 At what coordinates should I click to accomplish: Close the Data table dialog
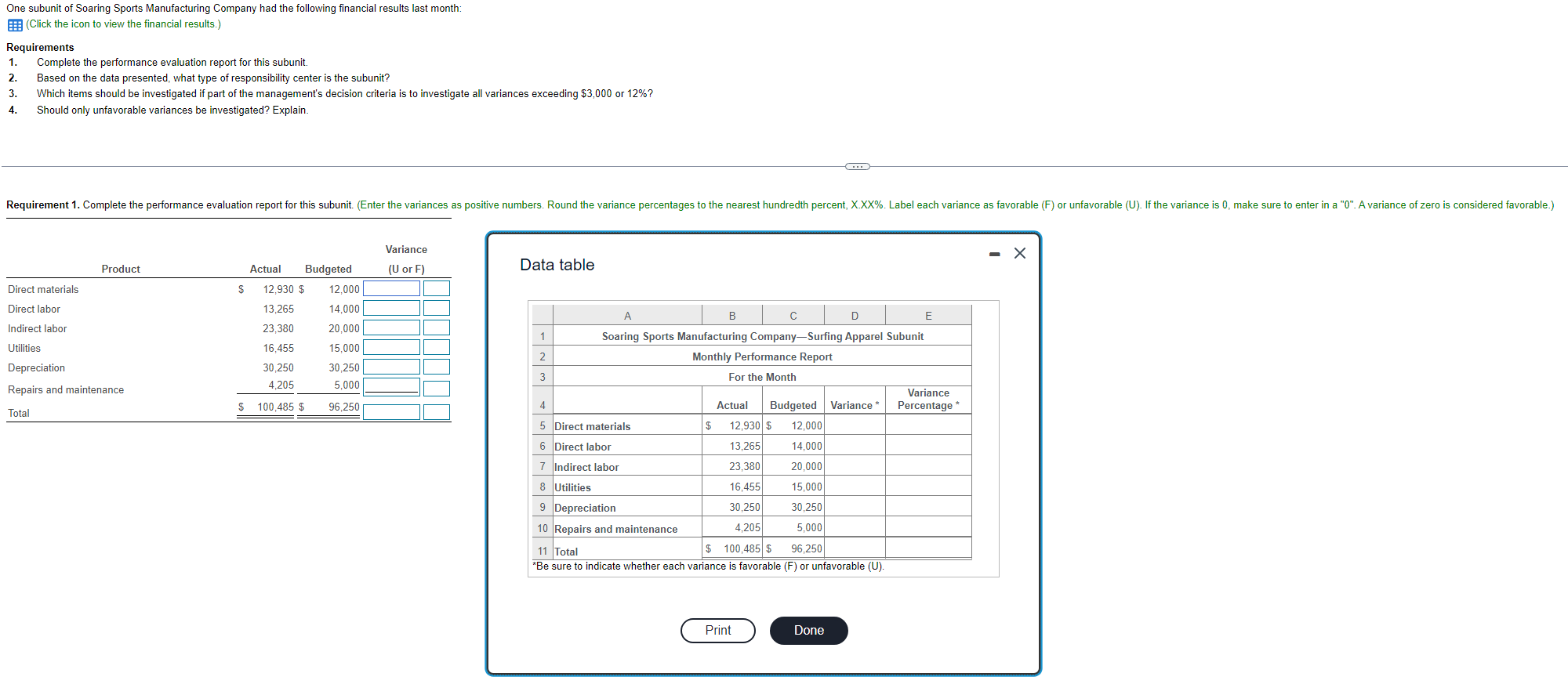pos(1020,253)
